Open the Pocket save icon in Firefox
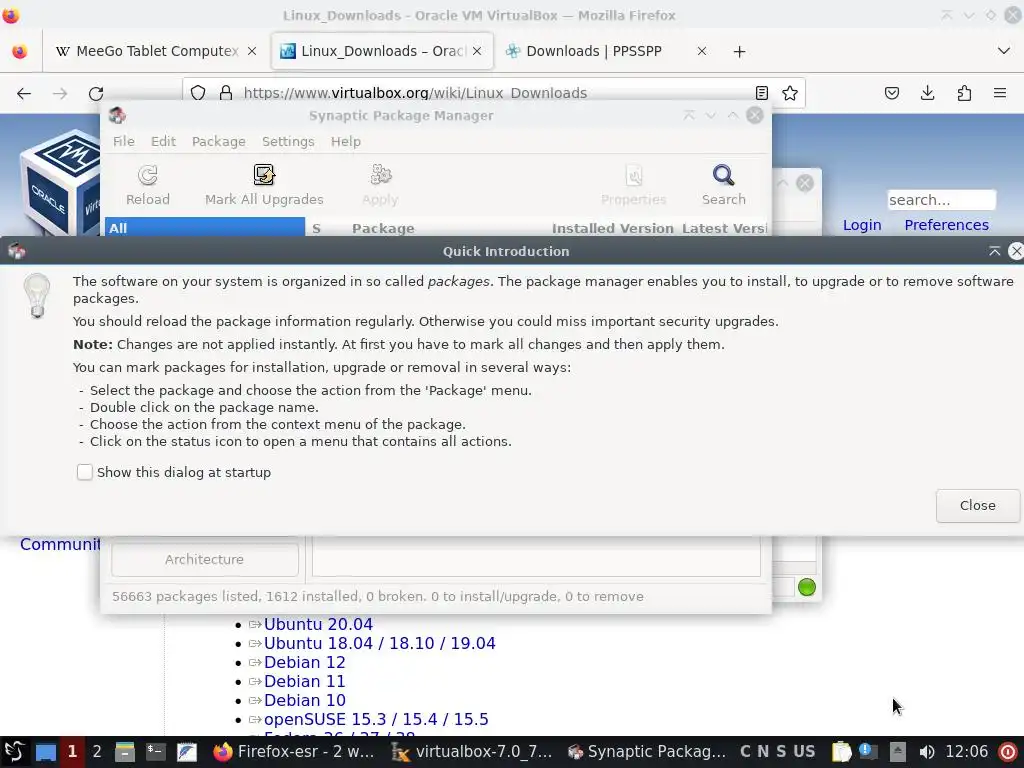Screen dimensions: 1024x768 (891, 93)
